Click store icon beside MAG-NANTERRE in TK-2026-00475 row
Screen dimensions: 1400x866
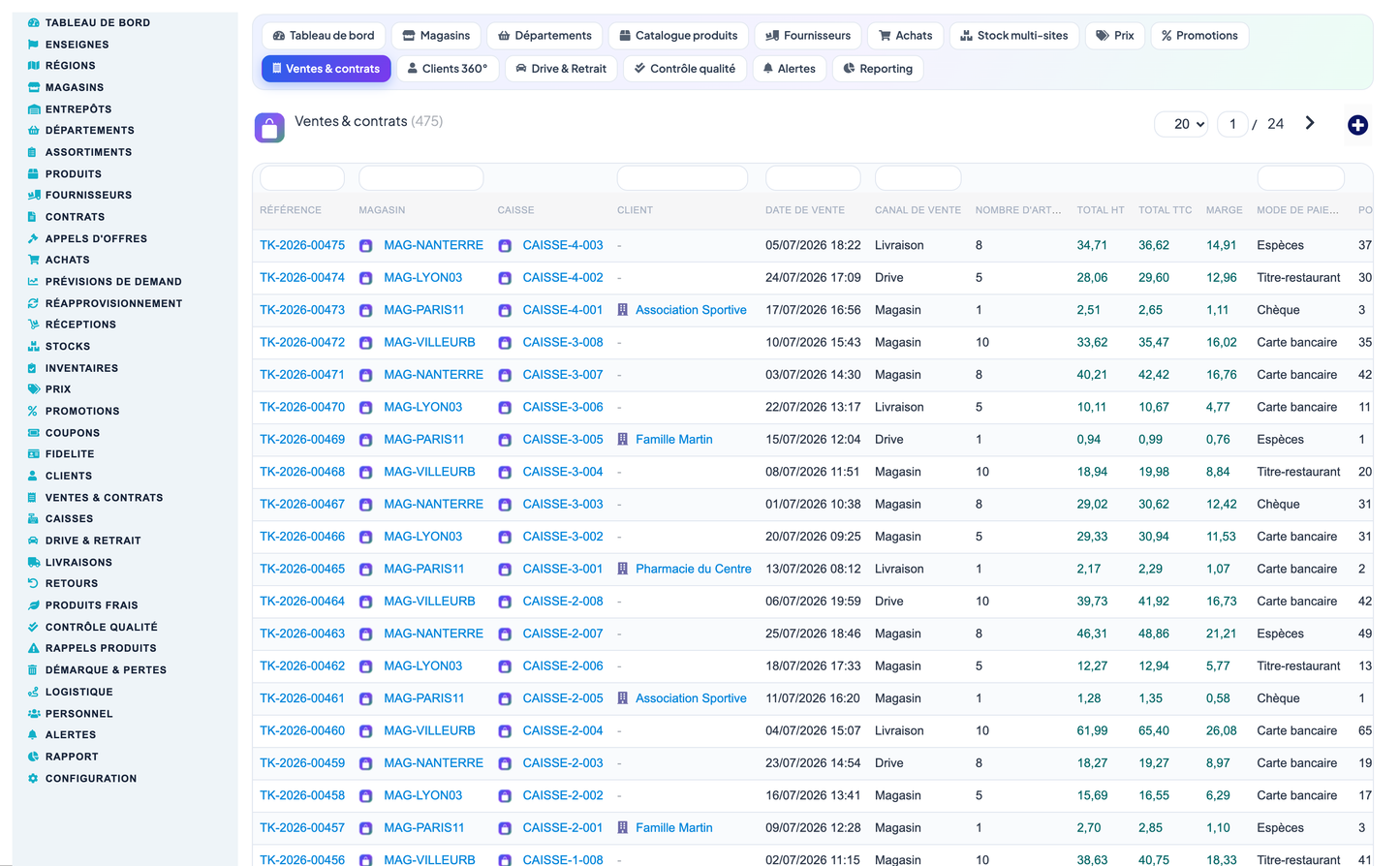click(x=366, y=246)
